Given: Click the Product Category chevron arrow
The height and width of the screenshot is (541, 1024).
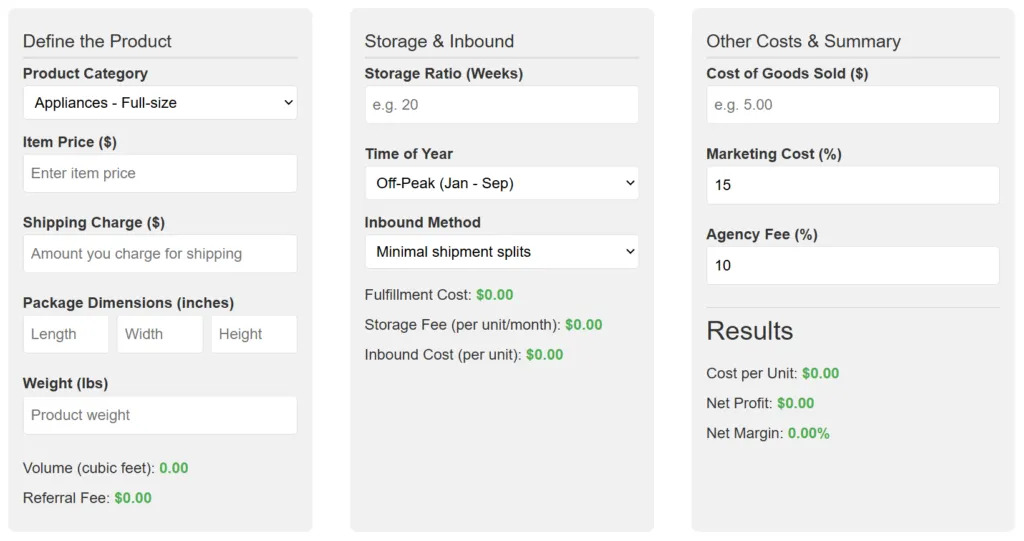Looking at the screenshot, I should (288, 103).
